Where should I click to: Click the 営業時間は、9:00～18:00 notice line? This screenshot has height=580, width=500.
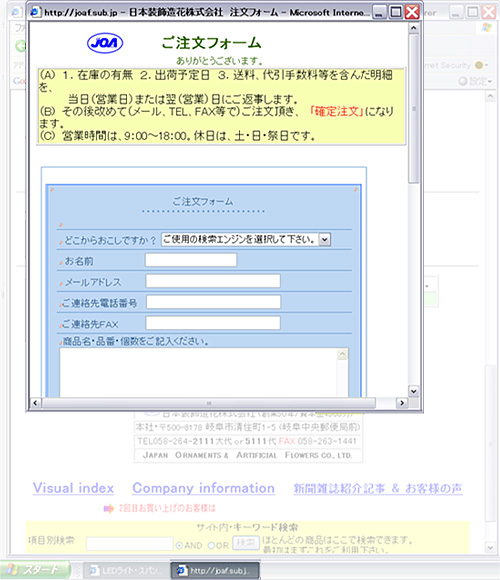click(x=177, y=136)
